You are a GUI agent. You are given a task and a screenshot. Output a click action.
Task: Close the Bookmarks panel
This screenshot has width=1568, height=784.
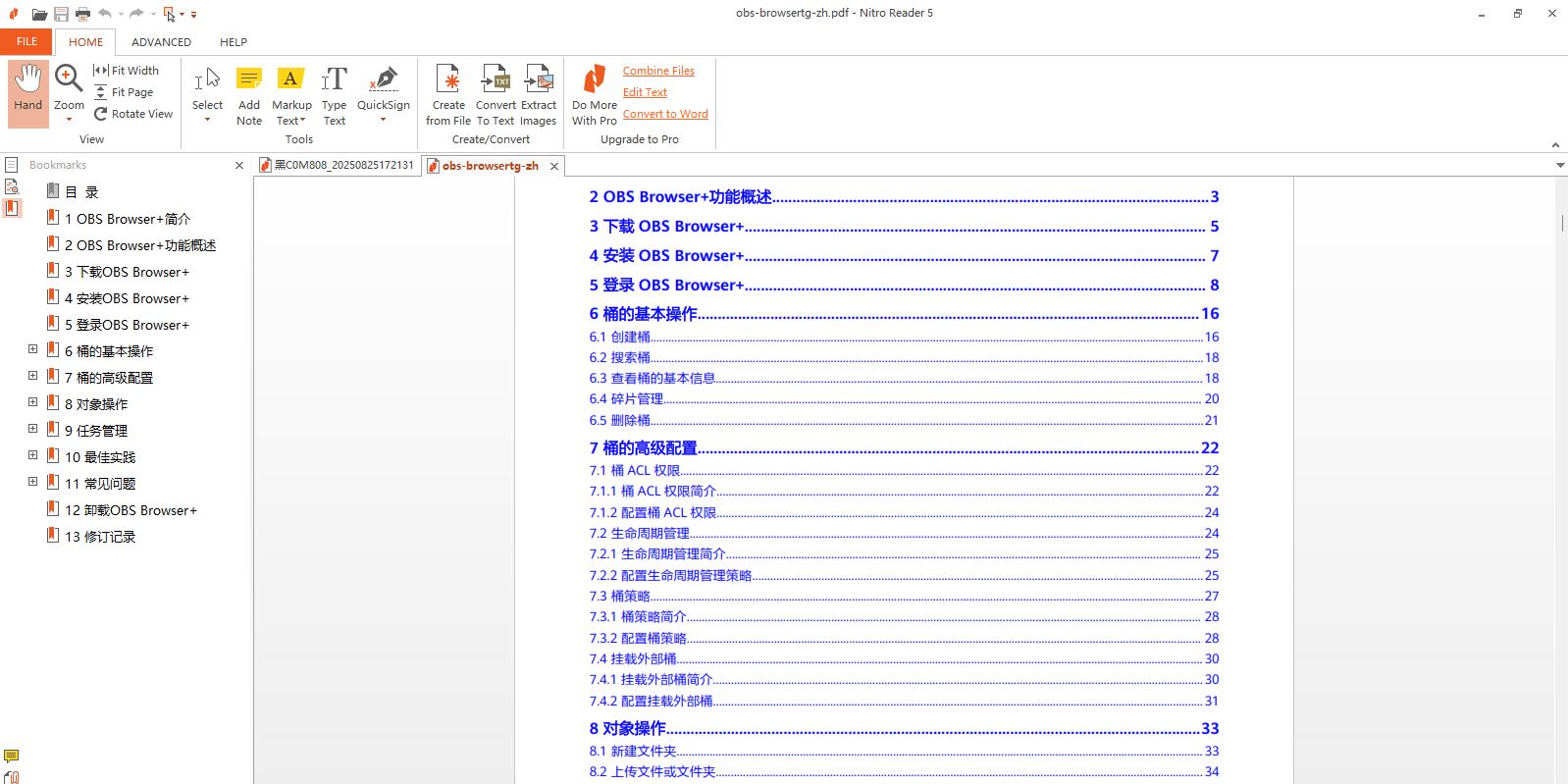[239, 166]
